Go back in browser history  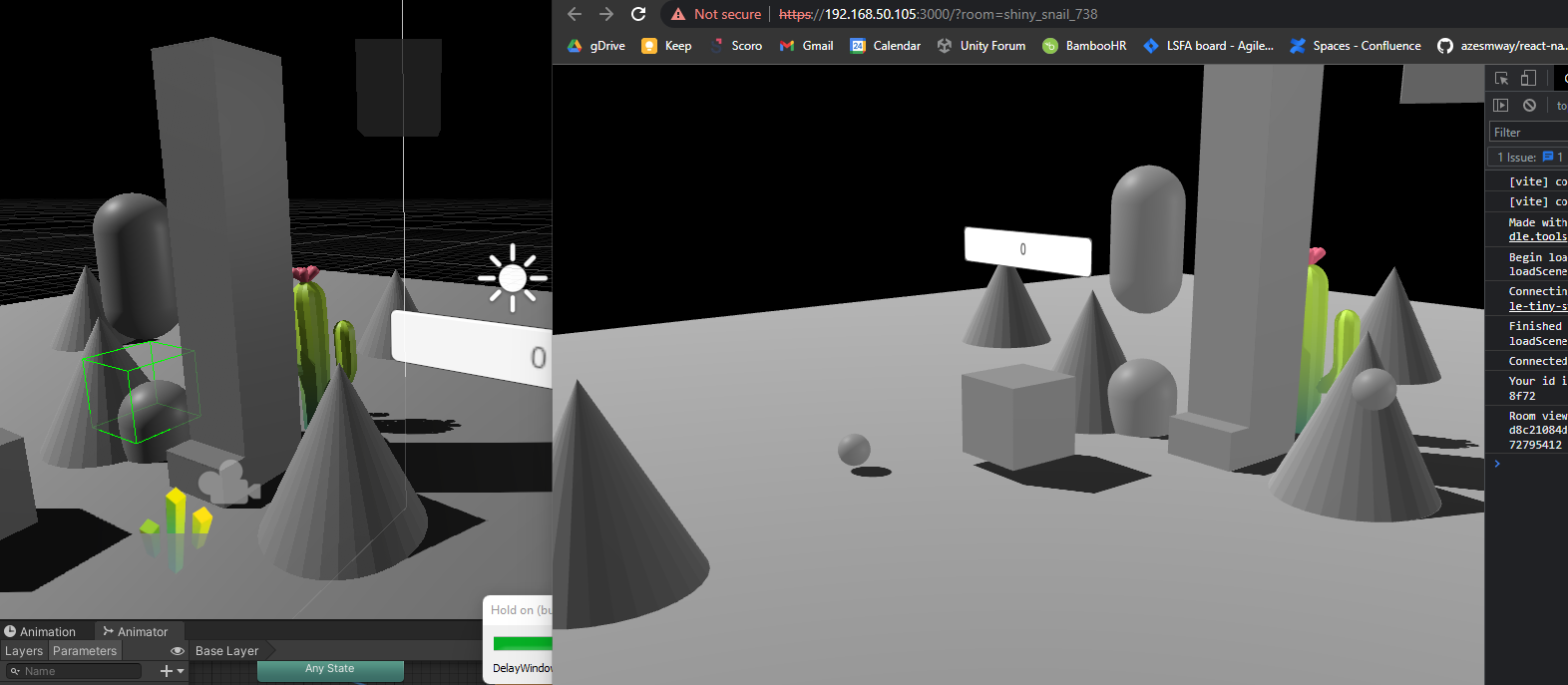575,14
